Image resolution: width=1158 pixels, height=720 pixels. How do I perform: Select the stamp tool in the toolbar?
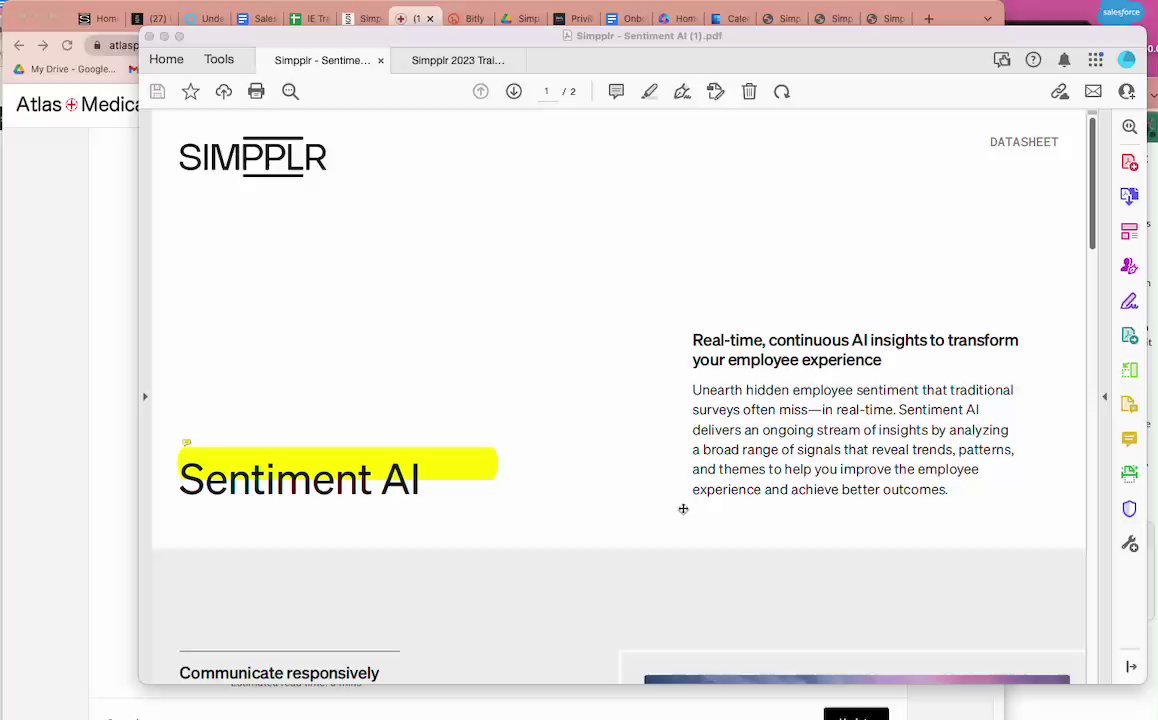tap(716, 92)
